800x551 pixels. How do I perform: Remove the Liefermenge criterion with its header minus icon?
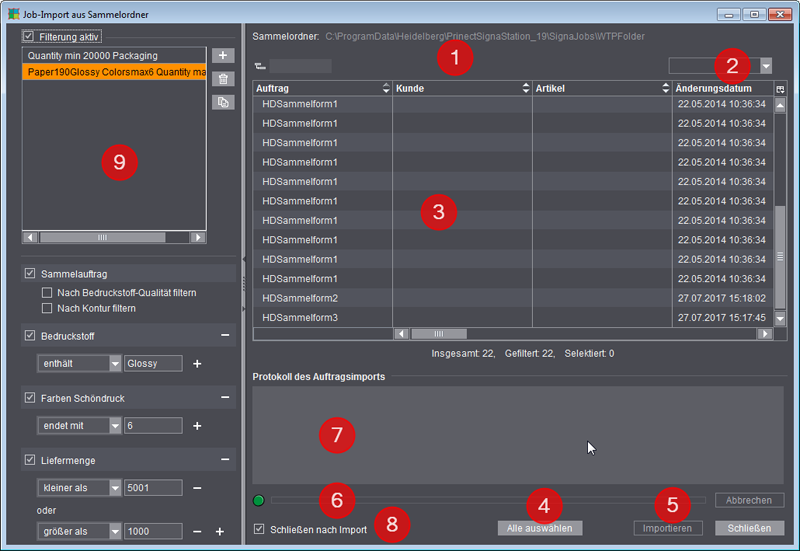[x=225, y=460]
